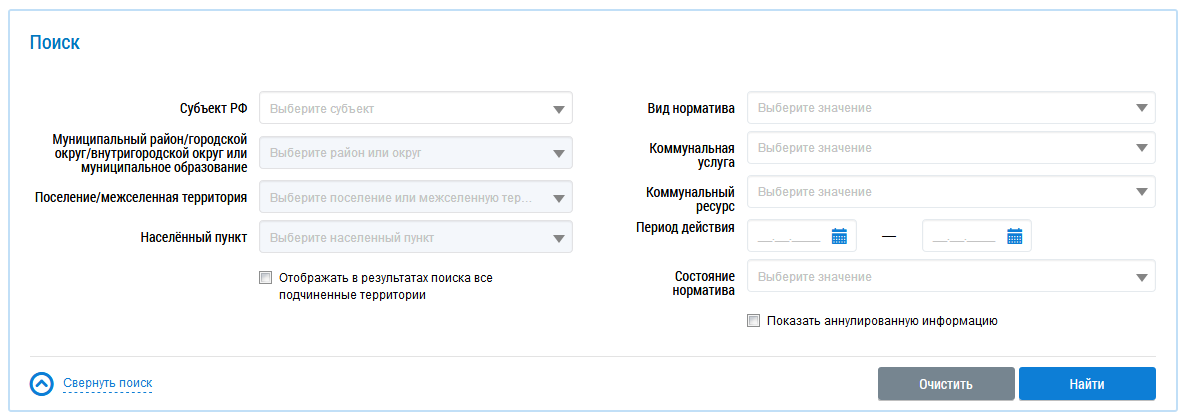
Task: Click dropdown arrow in Вид норматива field
Action: (x=1142, y=108)
